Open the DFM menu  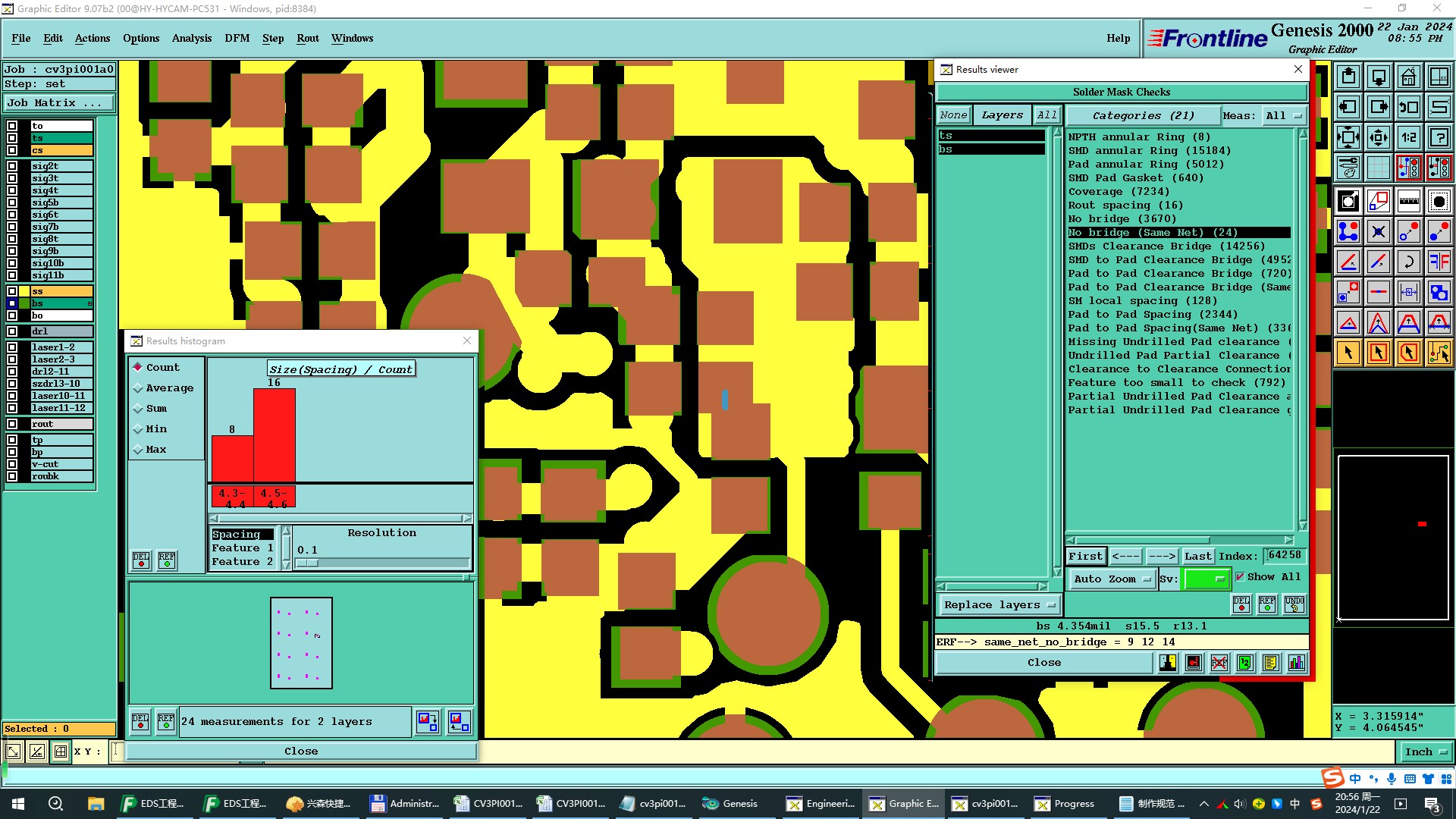coord(237,38)
